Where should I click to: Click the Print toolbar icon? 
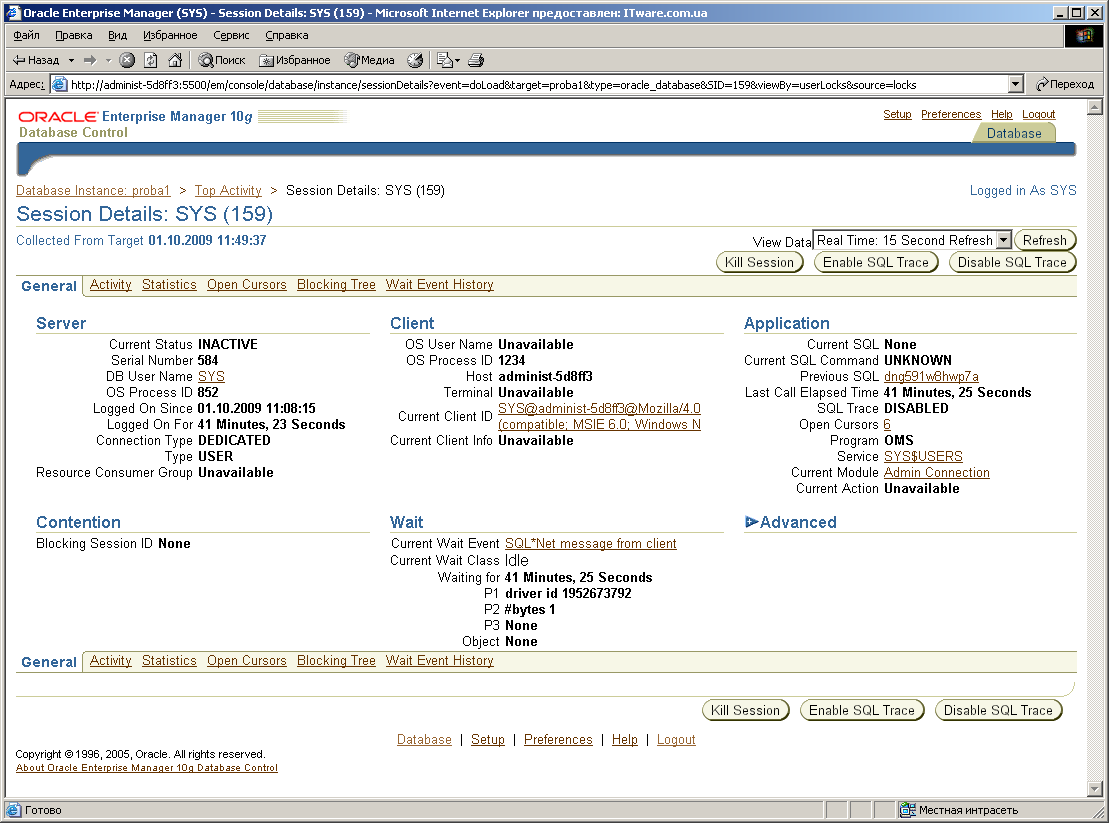[x=476, y=60]
